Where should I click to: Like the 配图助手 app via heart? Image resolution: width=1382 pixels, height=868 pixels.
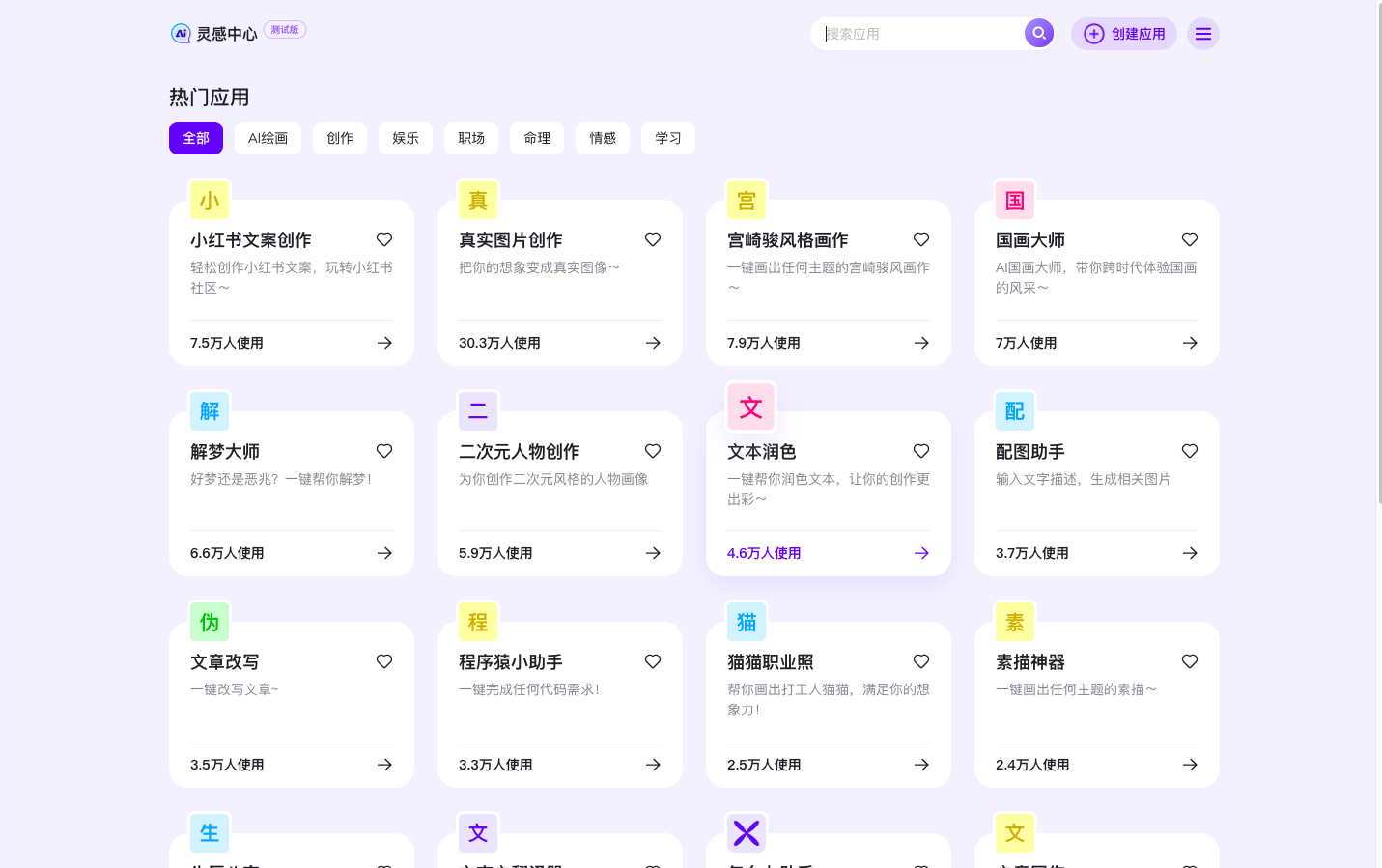pyautogui.click(x=1190, y=451)
